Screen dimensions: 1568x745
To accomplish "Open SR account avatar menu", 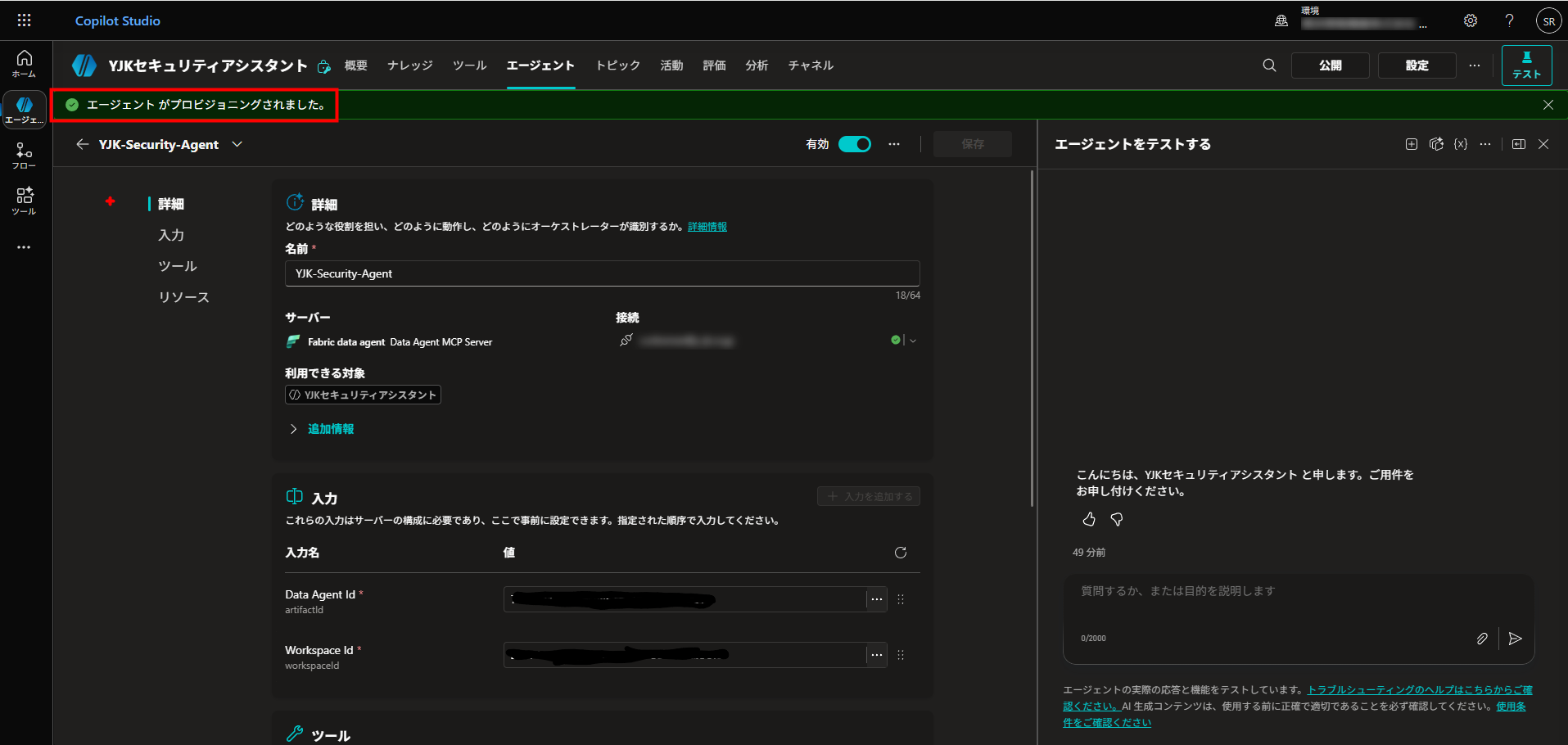I will tap(1548, 21).
